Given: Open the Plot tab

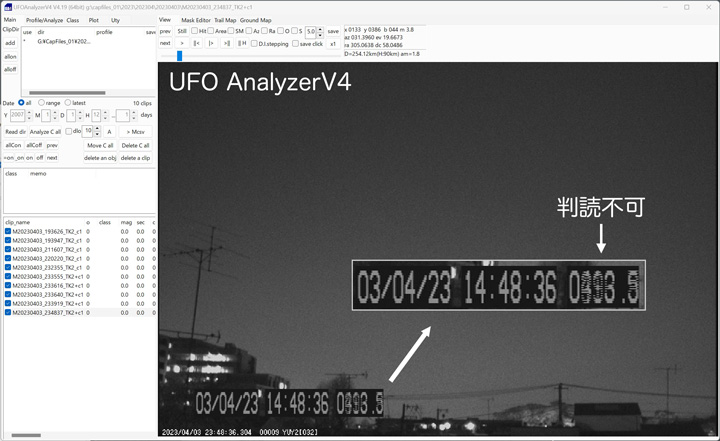Looking at the screenshot, I should (x=94, y=20).
